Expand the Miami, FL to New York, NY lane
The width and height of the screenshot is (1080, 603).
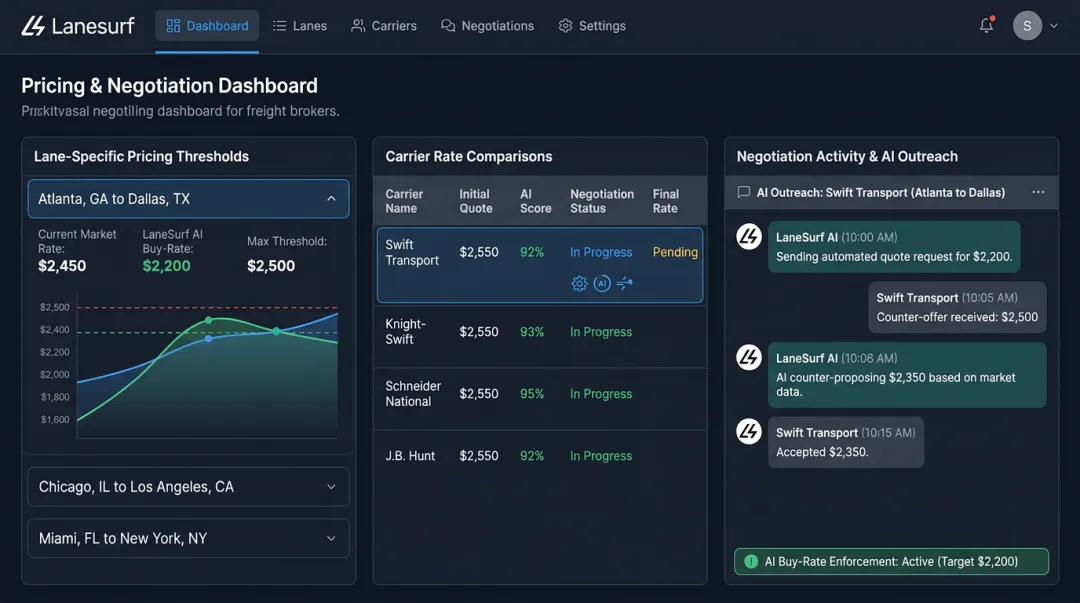point(188,538)
